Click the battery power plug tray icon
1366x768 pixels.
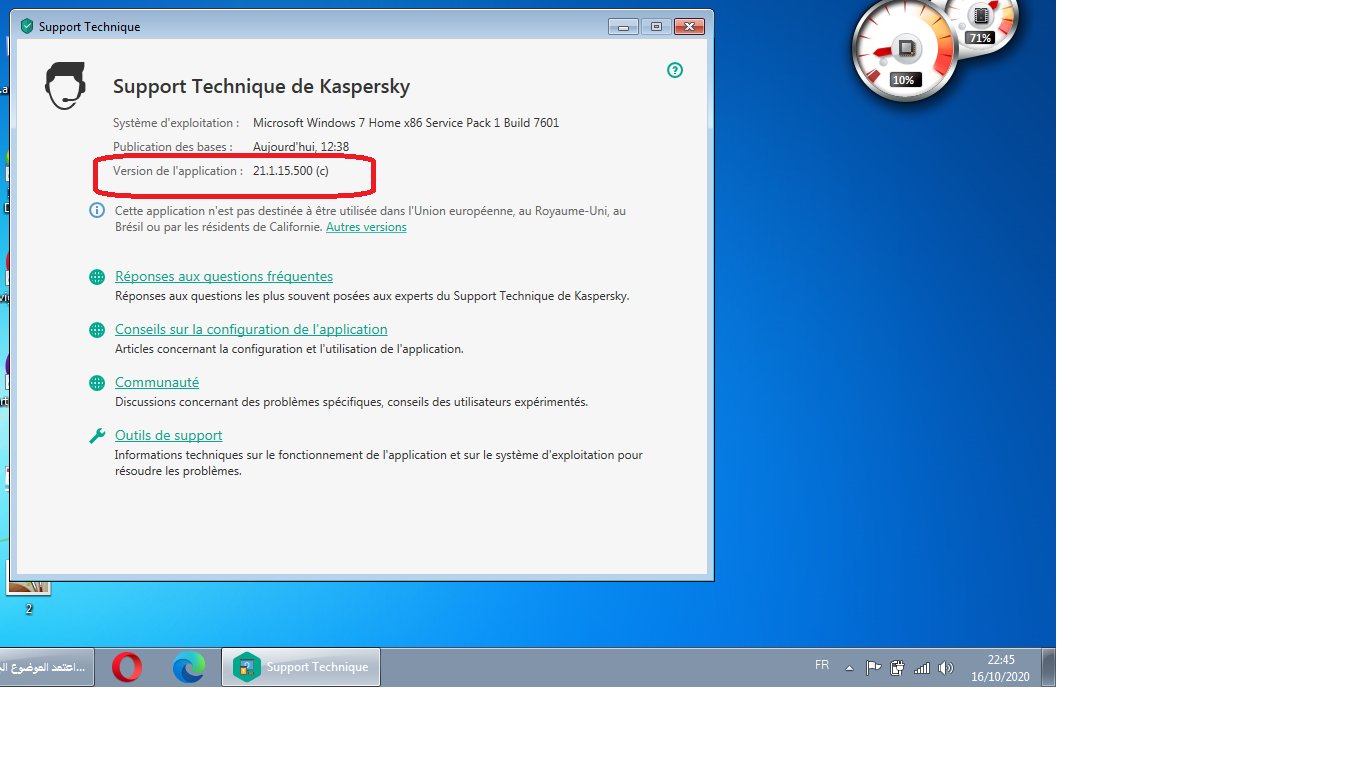(897, 668)
